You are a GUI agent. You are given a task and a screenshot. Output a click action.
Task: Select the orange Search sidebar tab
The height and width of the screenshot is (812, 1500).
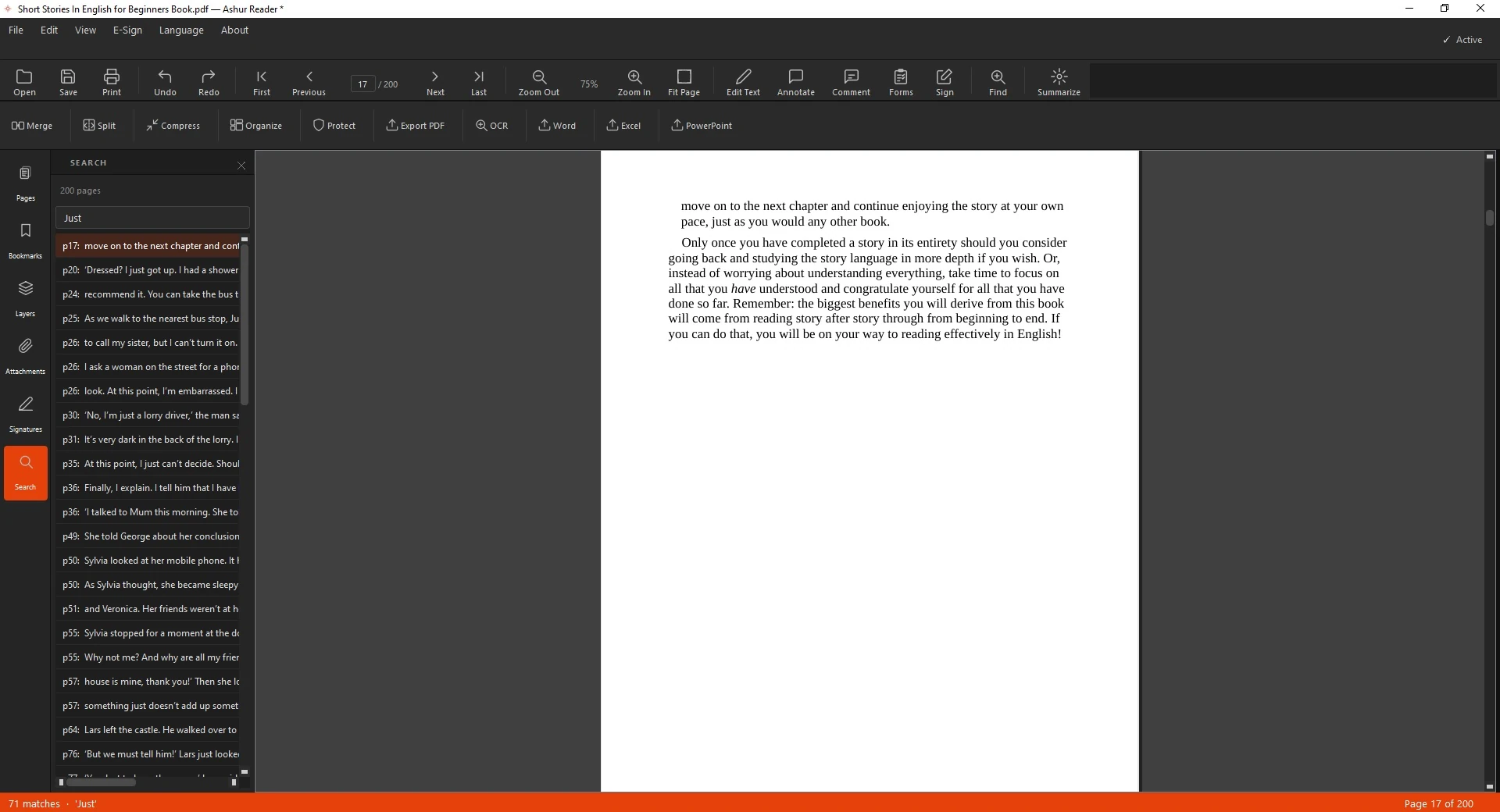[x=25, y=472]
